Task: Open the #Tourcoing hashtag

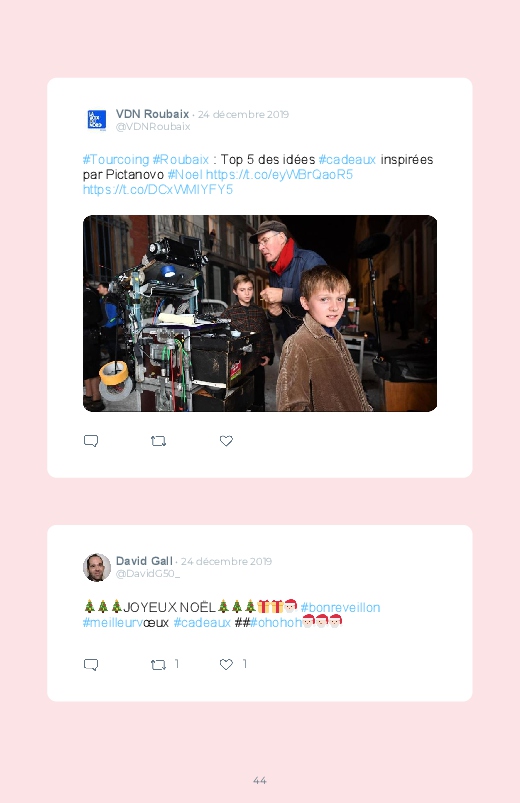Action: [x=116, y=160]
